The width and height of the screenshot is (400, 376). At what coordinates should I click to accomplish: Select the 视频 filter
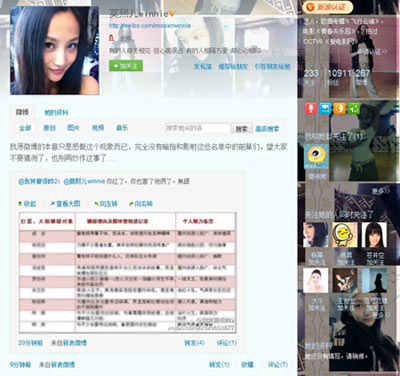[x=98, y=128]
